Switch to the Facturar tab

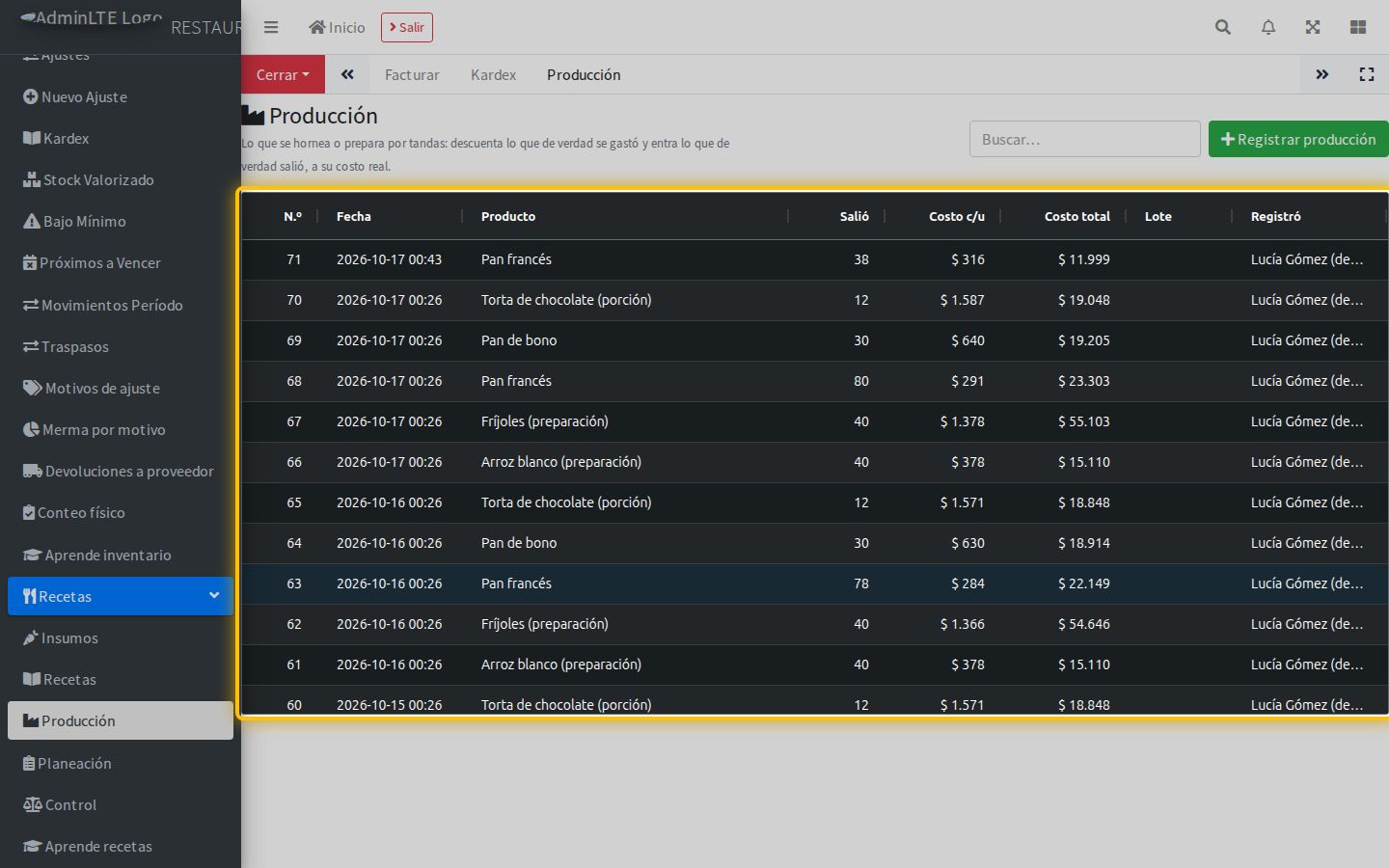412,74
